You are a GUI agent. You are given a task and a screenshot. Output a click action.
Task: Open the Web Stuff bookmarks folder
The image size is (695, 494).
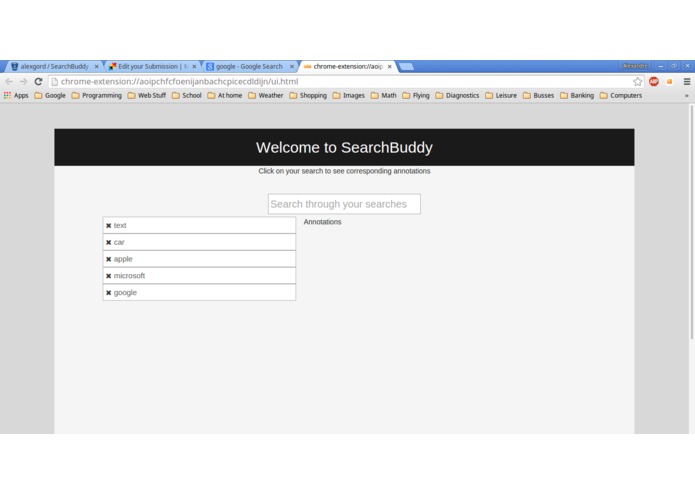(x=147, y=95)
